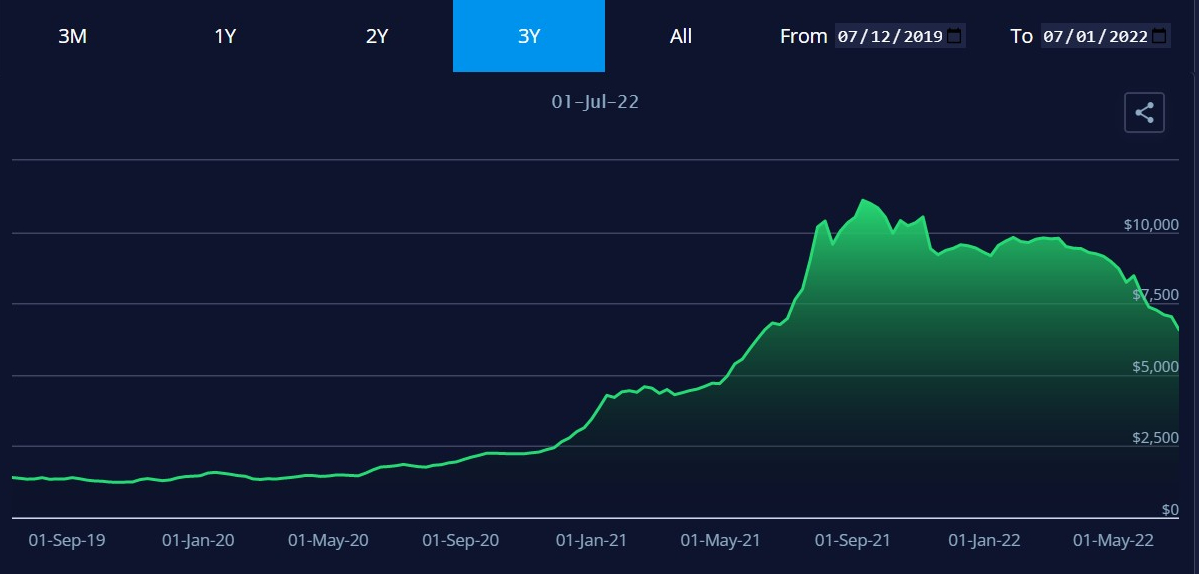Click the 01-May-21 axis date
The image size is (1199, 574).
click(x=721, y=540)
